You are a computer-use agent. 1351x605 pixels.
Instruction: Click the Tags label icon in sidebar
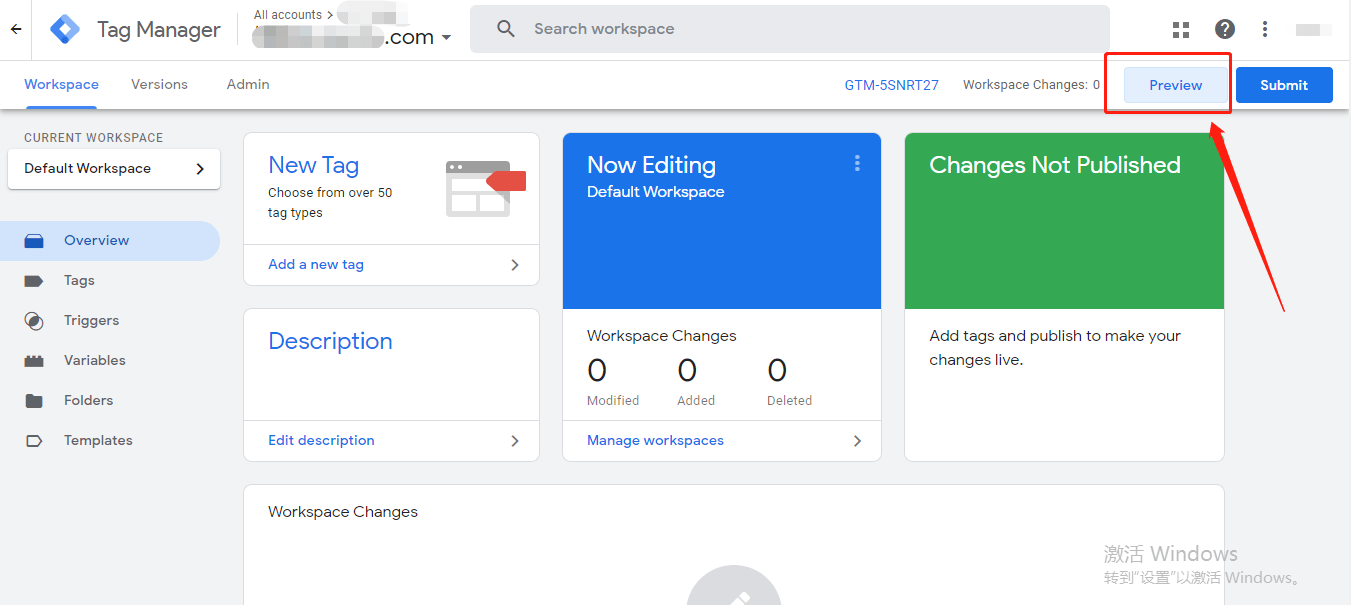tap(34, 281)
